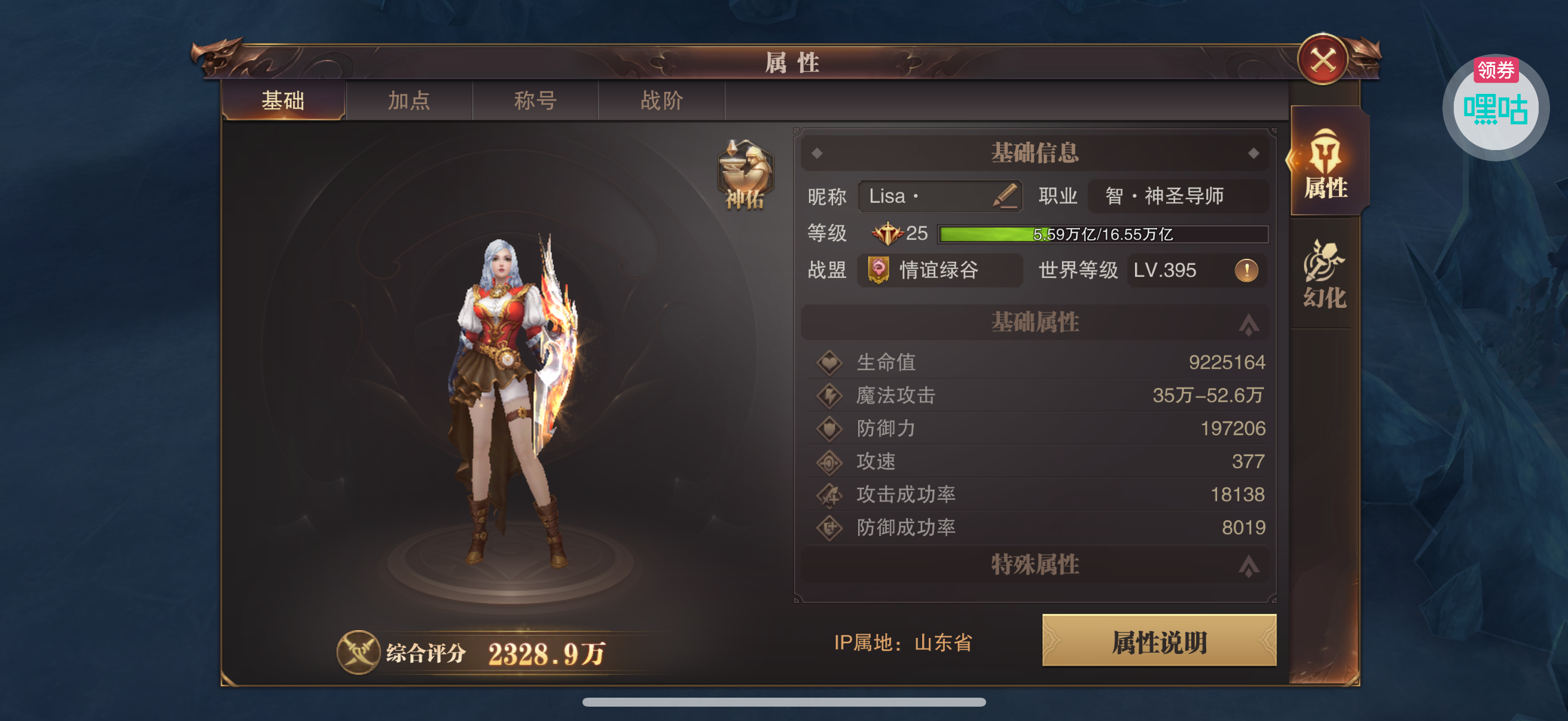Edit nickname with pencil icon
This screenshot has width=1568, height=721.
[x=1005, y=196]
